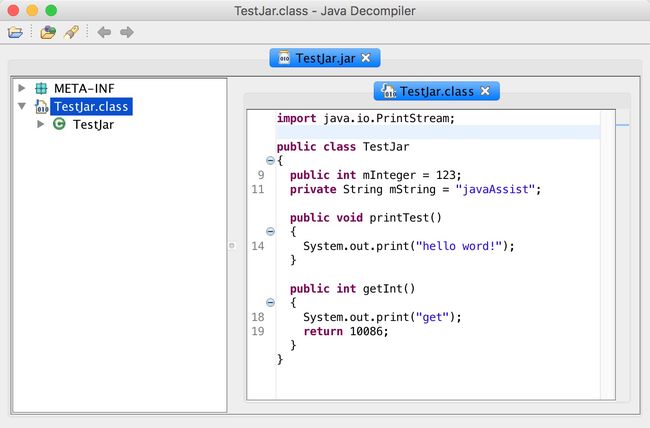Viewport: 650px width, 428px height.
Task: Click the Search pencil toolbar icon
Action: click(x=71, y=32)
